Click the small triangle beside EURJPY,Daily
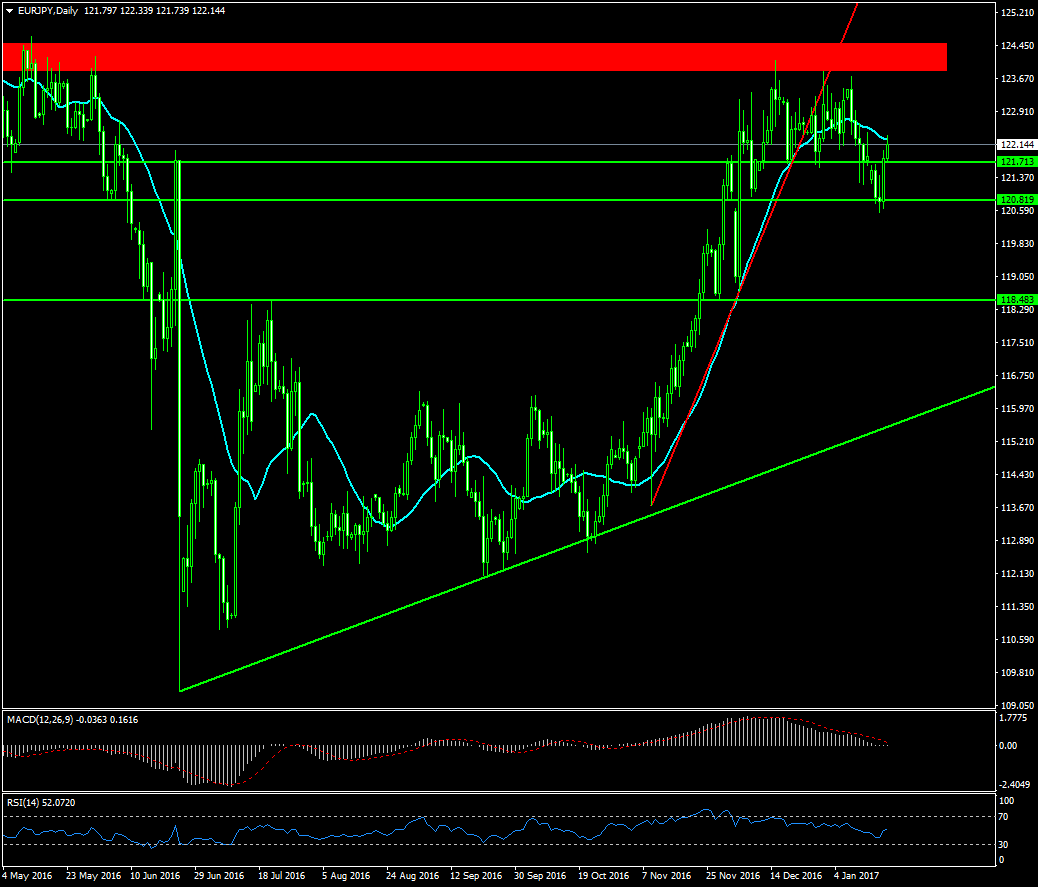 point(9,10)
